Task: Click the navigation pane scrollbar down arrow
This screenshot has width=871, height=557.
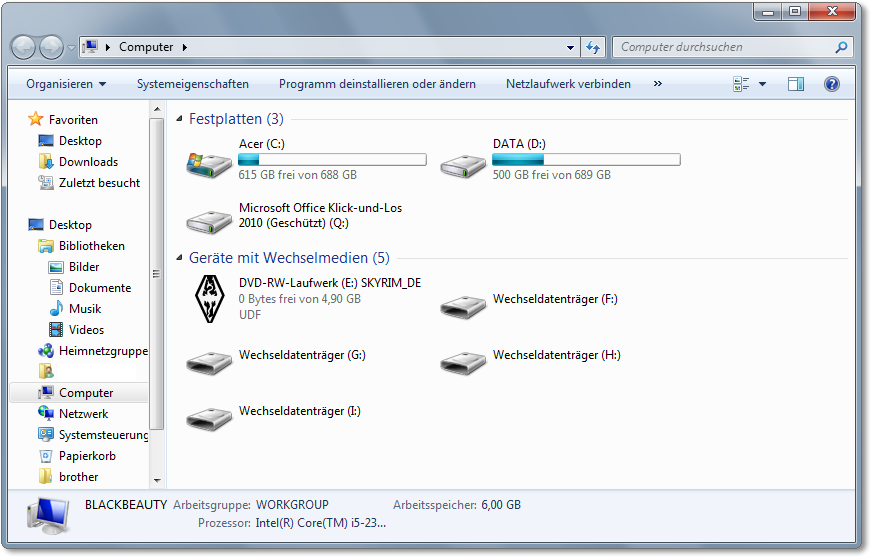Action: coord(156,481)
